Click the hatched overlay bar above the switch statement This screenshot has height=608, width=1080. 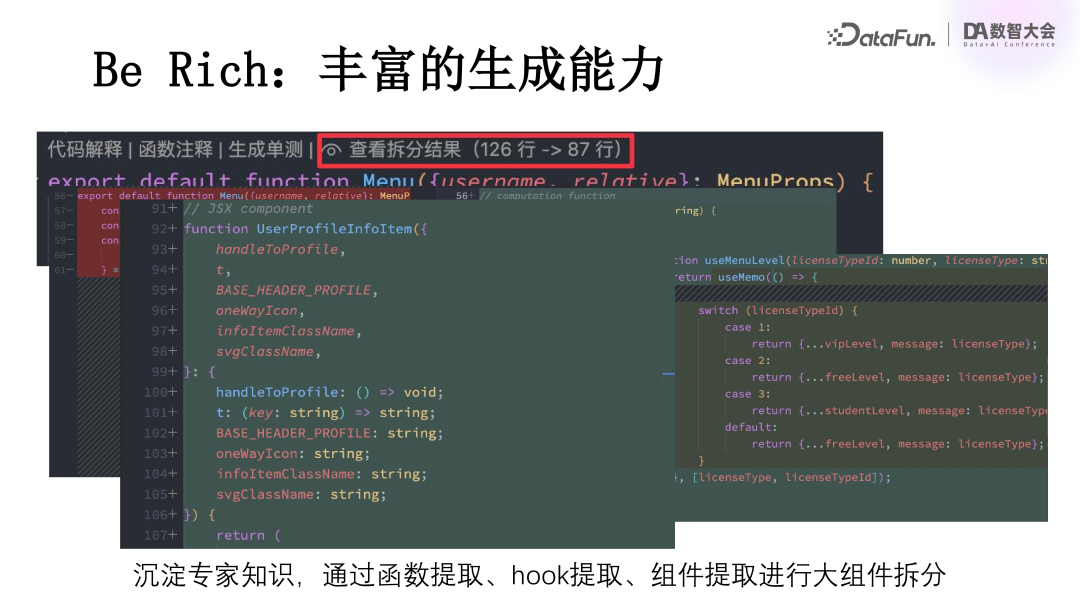tap(860, 293)
